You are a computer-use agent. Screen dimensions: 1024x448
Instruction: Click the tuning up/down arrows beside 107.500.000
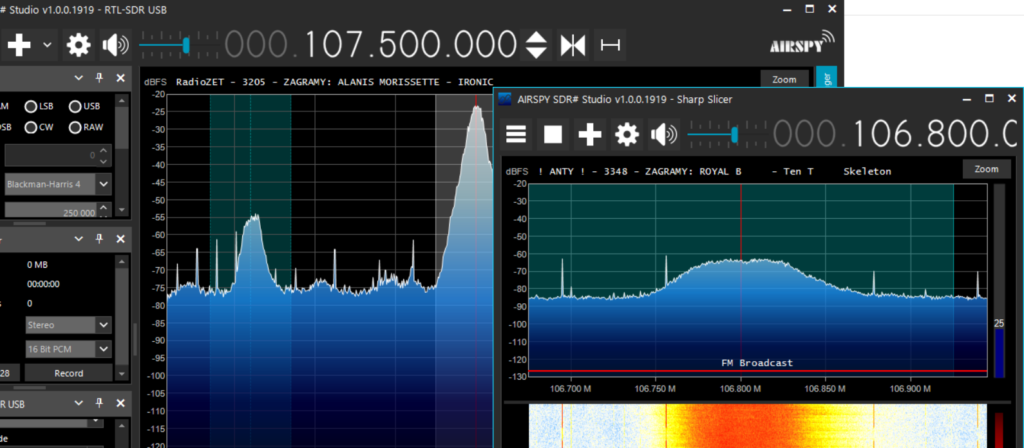537,45
